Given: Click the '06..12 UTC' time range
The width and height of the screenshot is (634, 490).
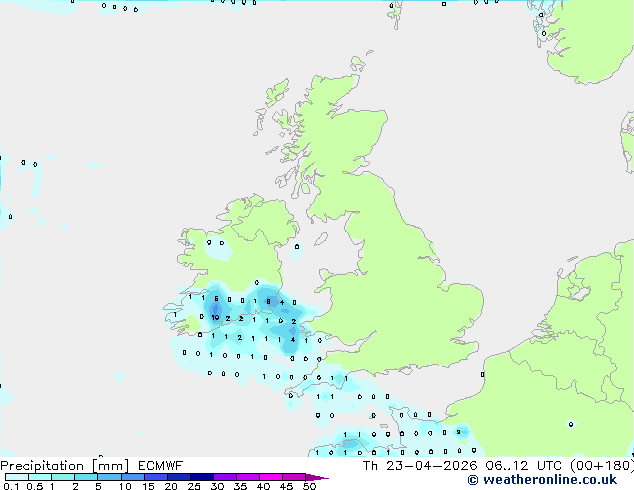Looking at the screenshot, I should pyautogui.click(x=524, y=466).
